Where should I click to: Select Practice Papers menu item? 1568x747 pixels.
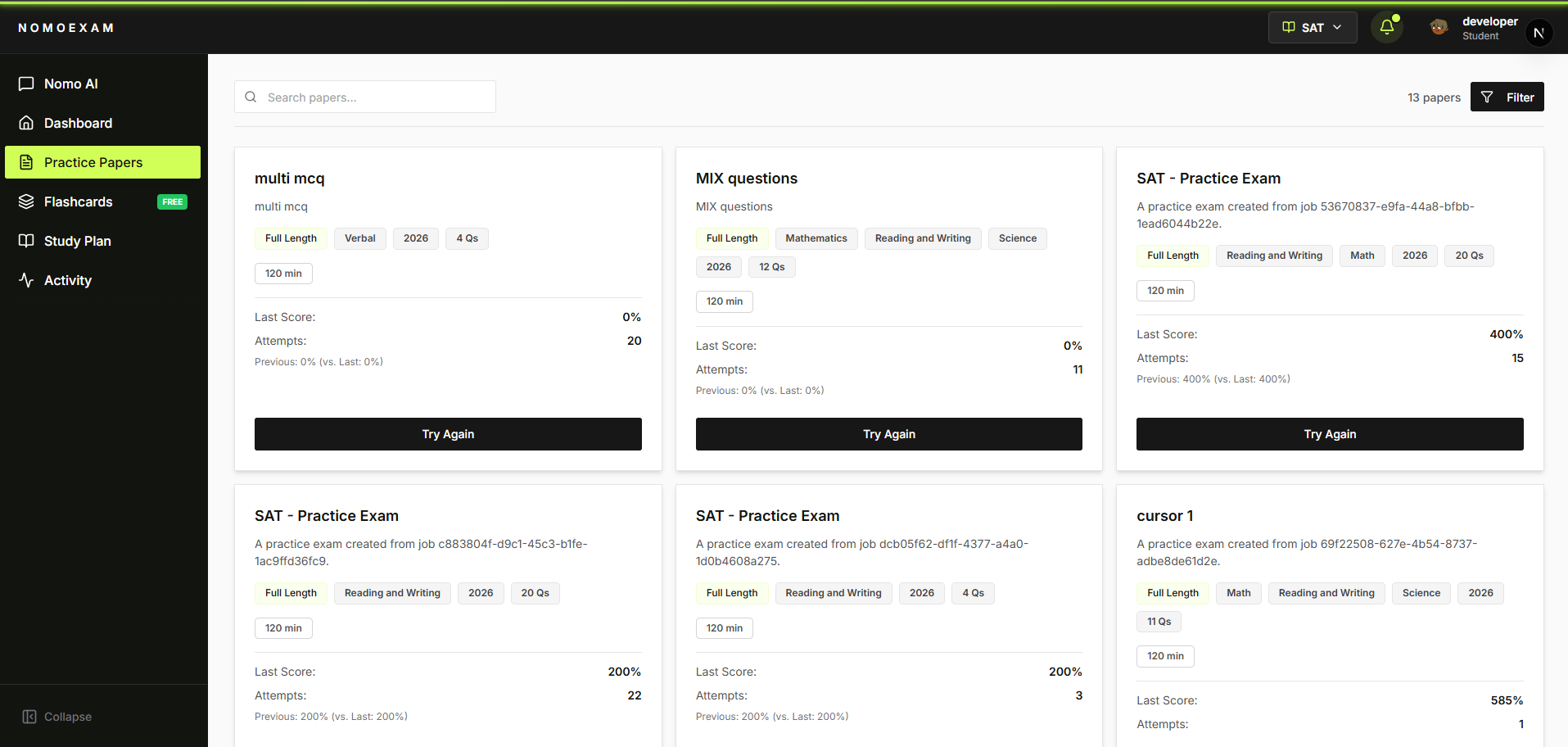click(103, 162)
